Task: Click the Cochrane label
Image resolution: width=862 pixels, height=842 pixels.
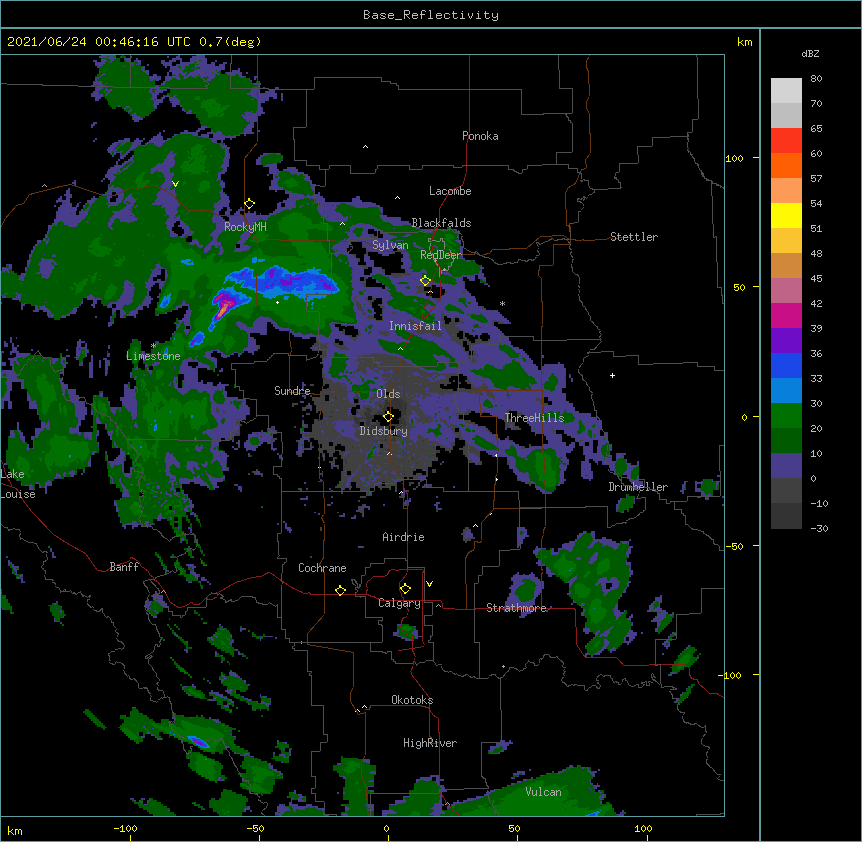Action: [322, 568]
